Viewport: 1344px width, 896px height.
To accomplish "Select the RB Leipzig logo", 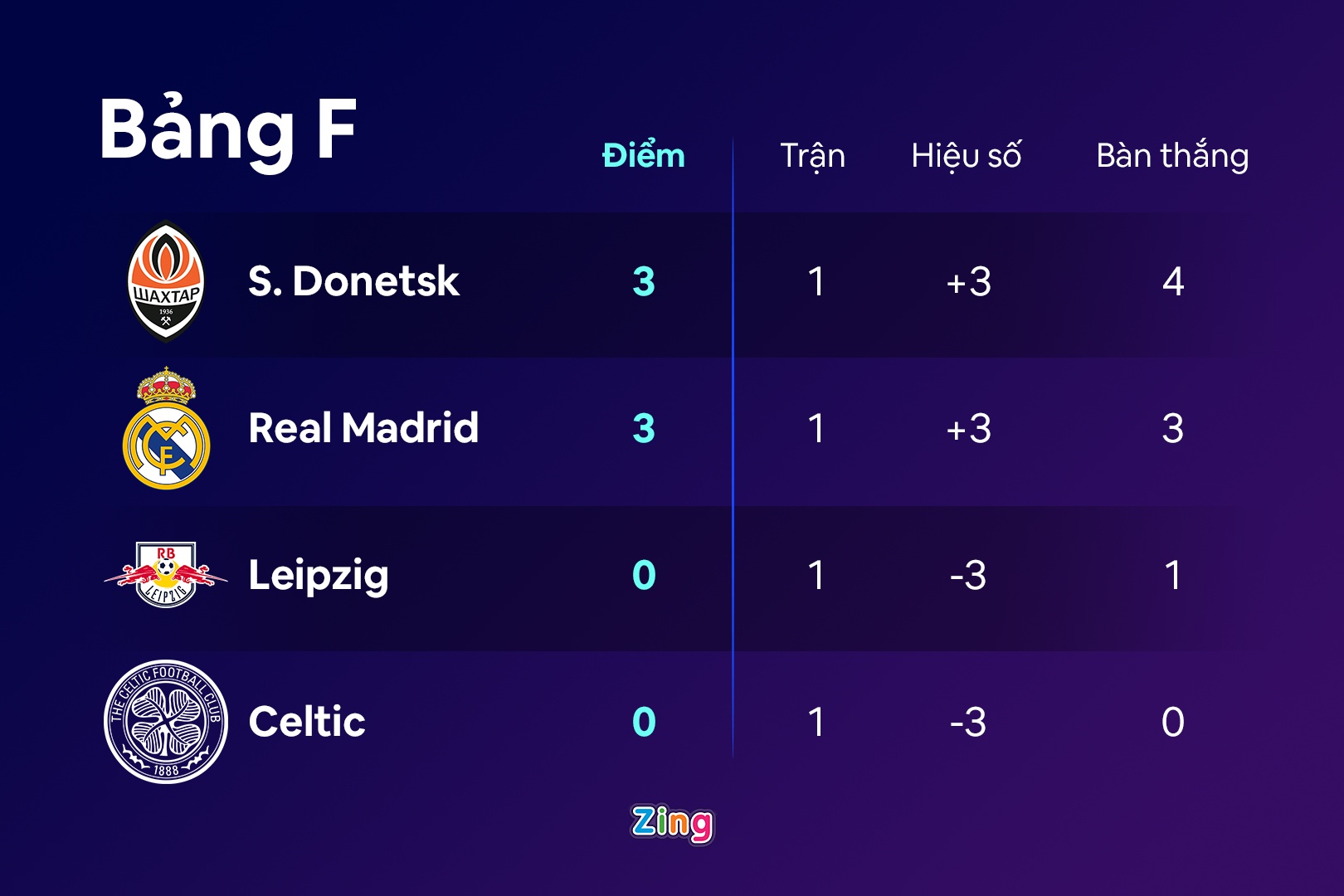I will [x=166, y=575].
